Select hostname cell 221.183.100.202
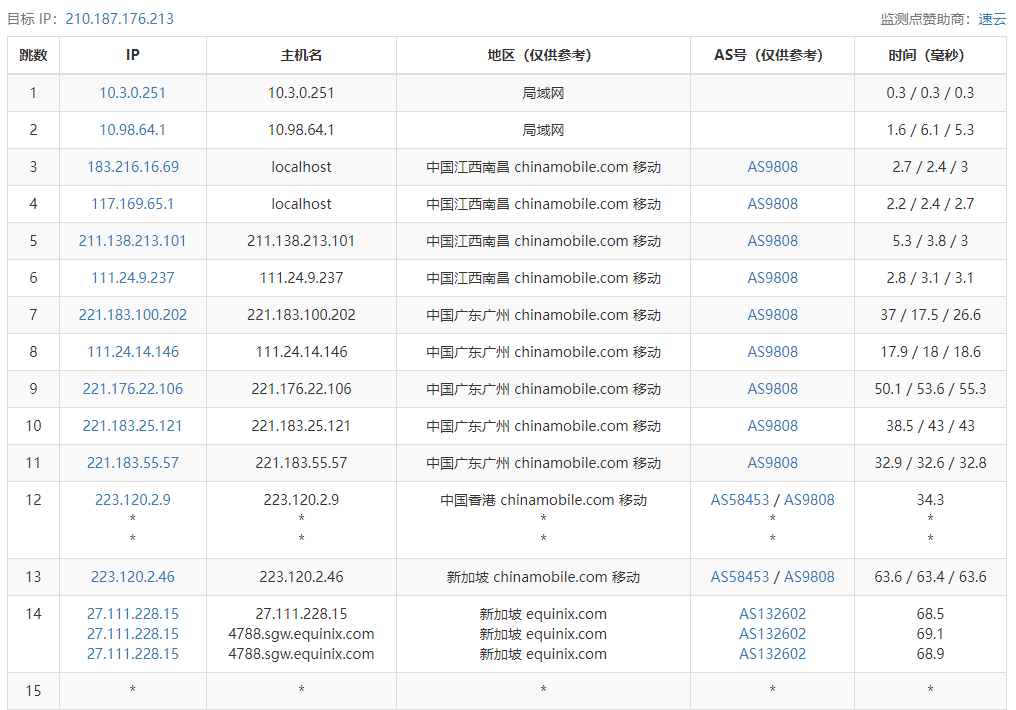 click(301, 314)
